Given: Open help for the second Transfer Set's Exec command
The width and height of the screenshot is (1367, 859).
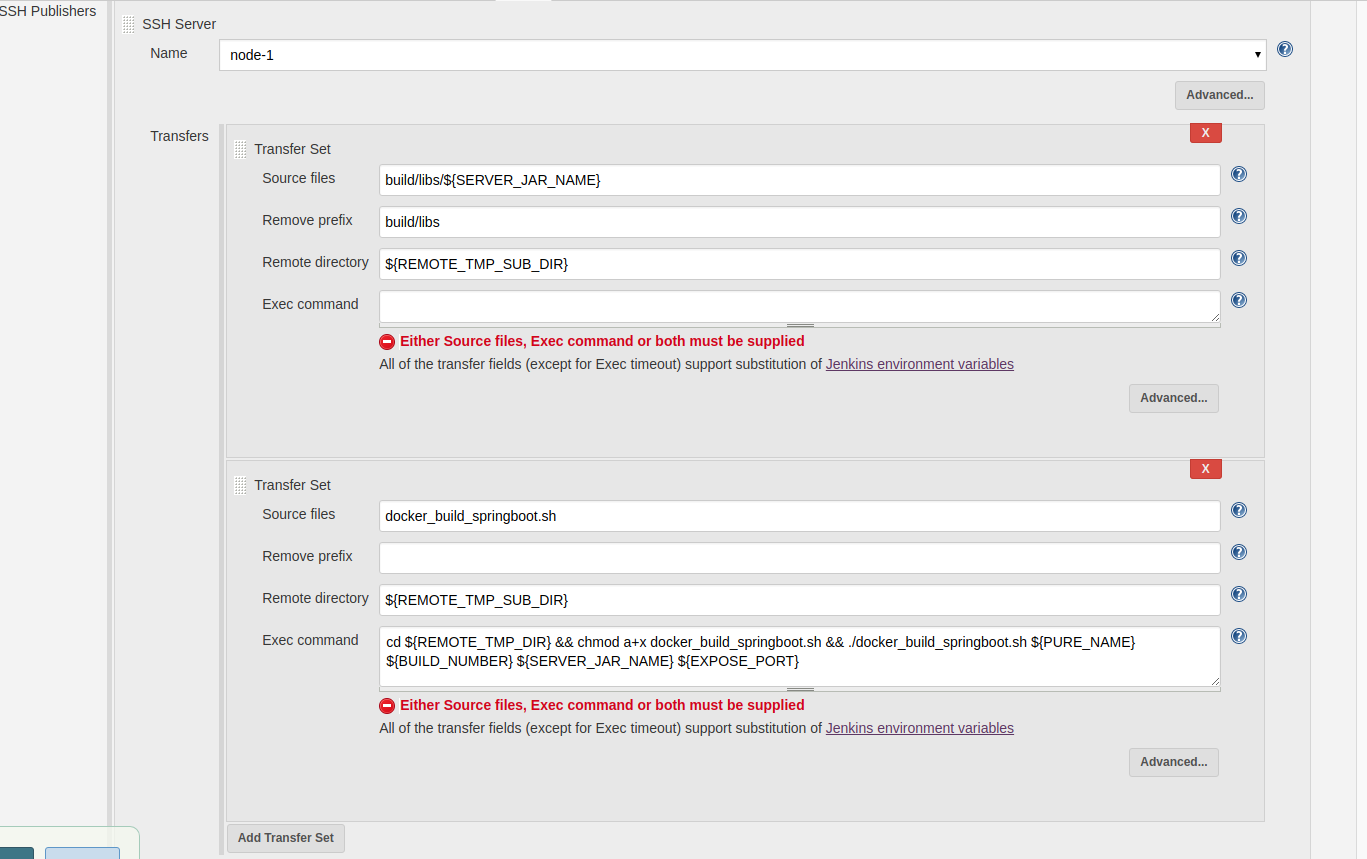Looking at the screenshot, I should click(1238, 636).
